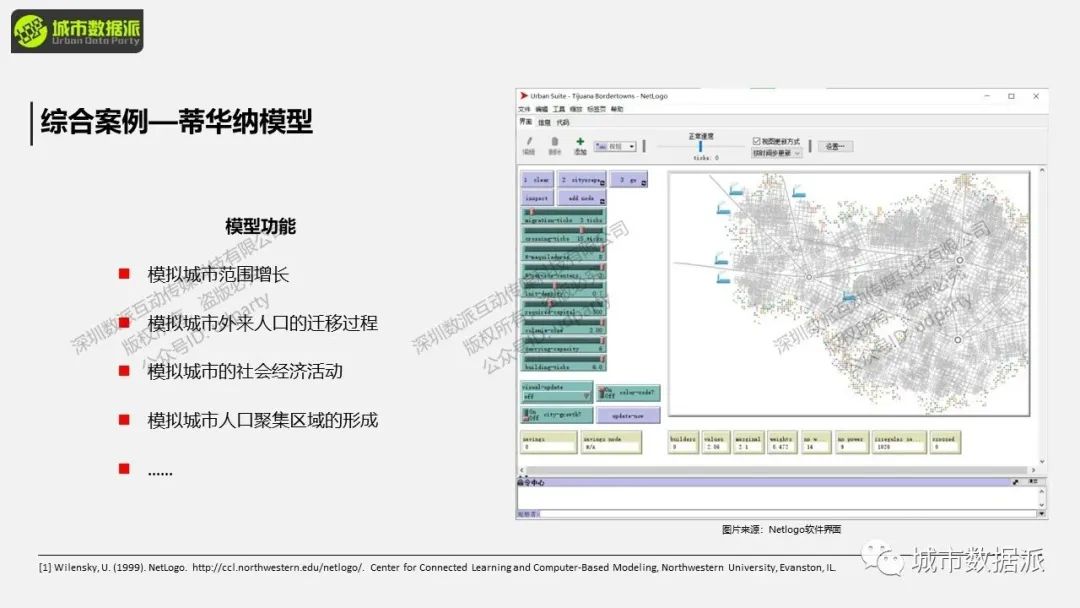
Task: Click the builders monitor
Action: pyautogui.click(x=683, y=442)
